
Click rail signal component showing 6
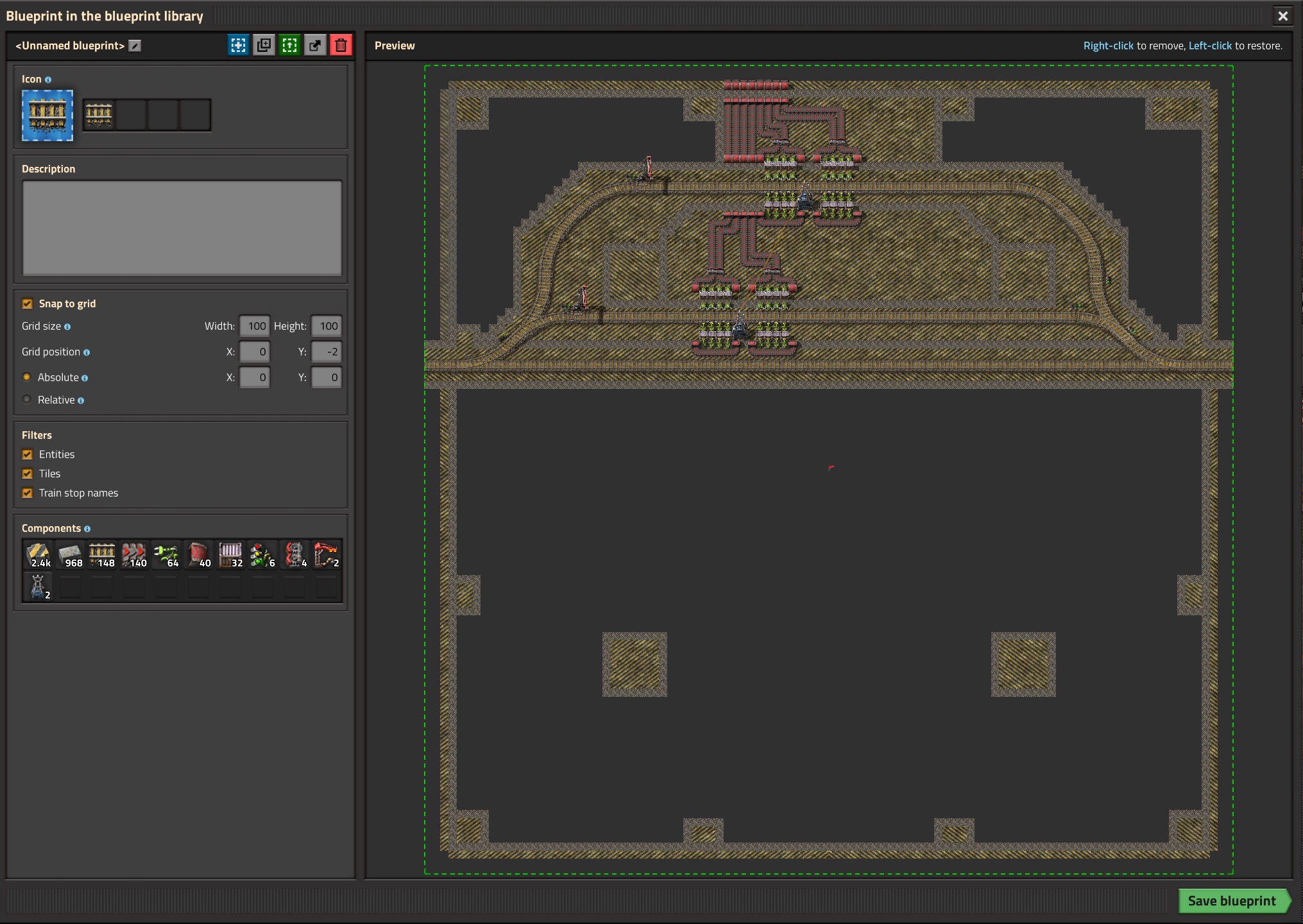(263, 555)
